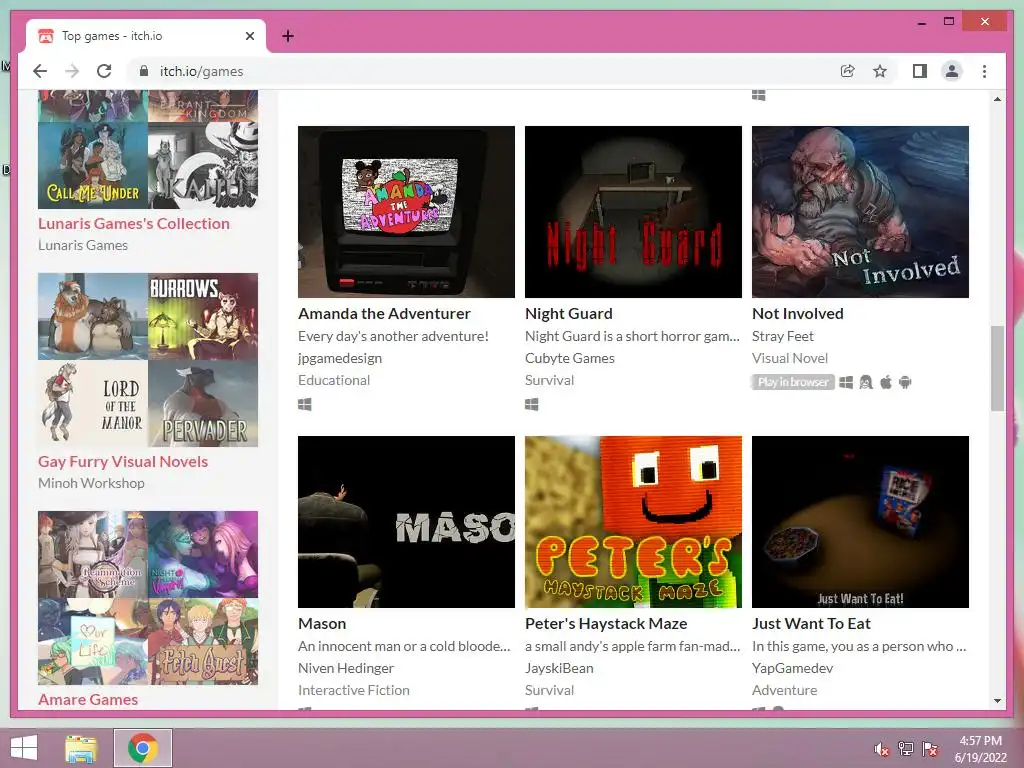Open the Not Involved cover image
The width and height of the screenshot is (1024, 768).
(x=860, y=212)
